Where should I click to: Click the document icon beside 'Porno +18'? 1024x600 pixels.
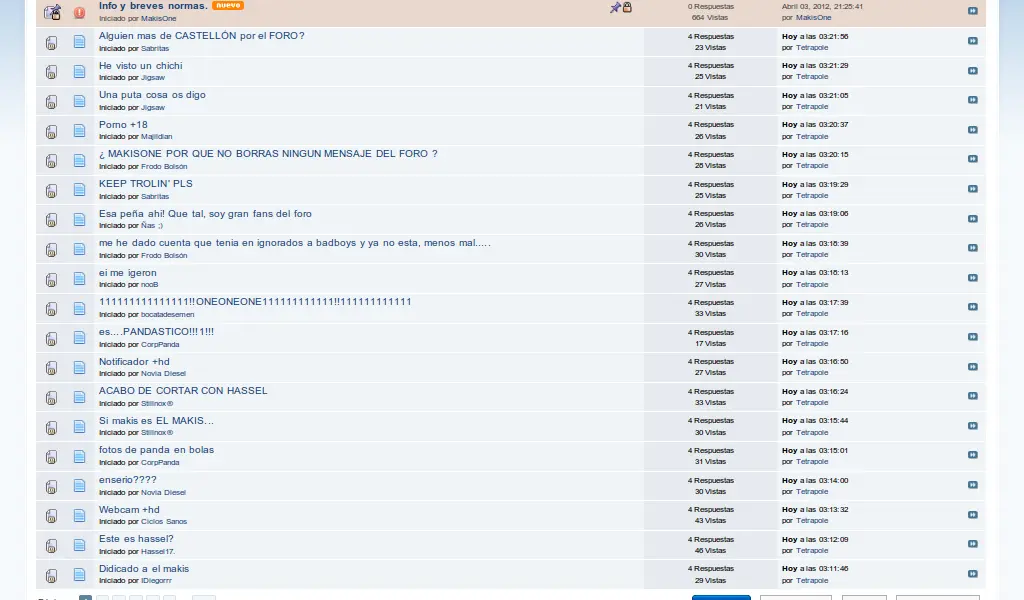tap(79, 131)
